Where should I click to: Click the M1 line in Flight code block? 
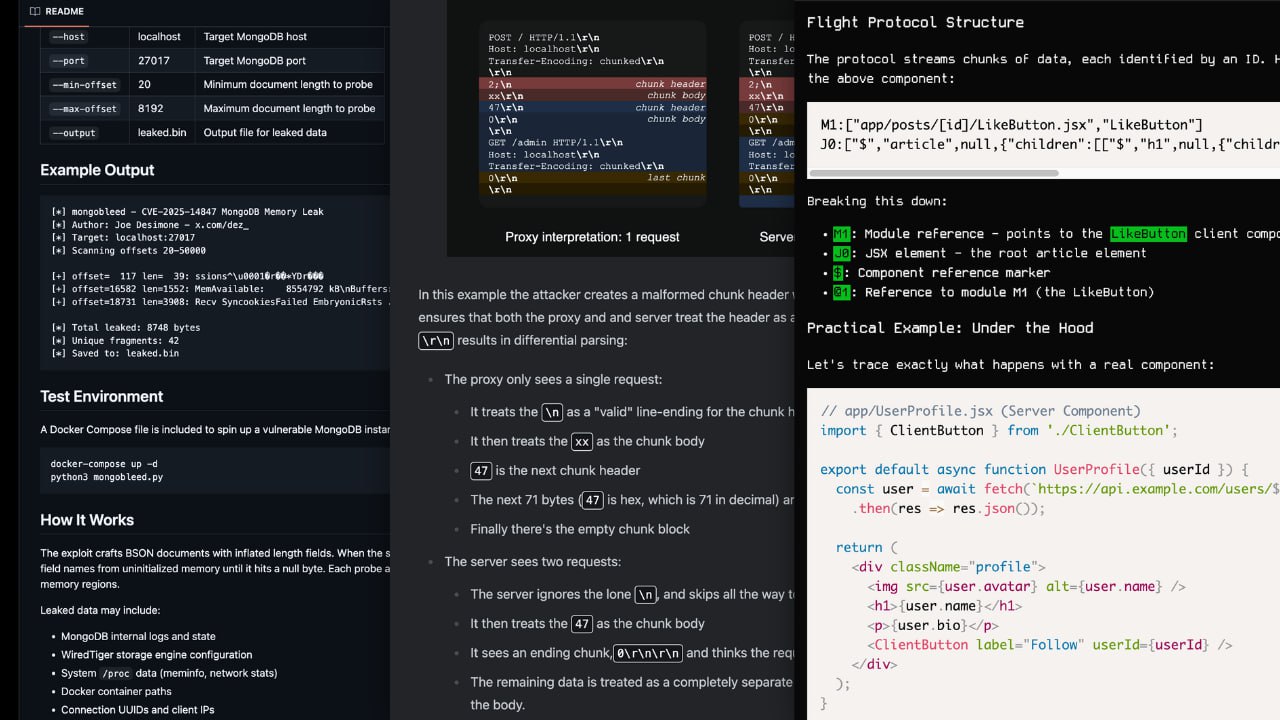[1011, 125]
